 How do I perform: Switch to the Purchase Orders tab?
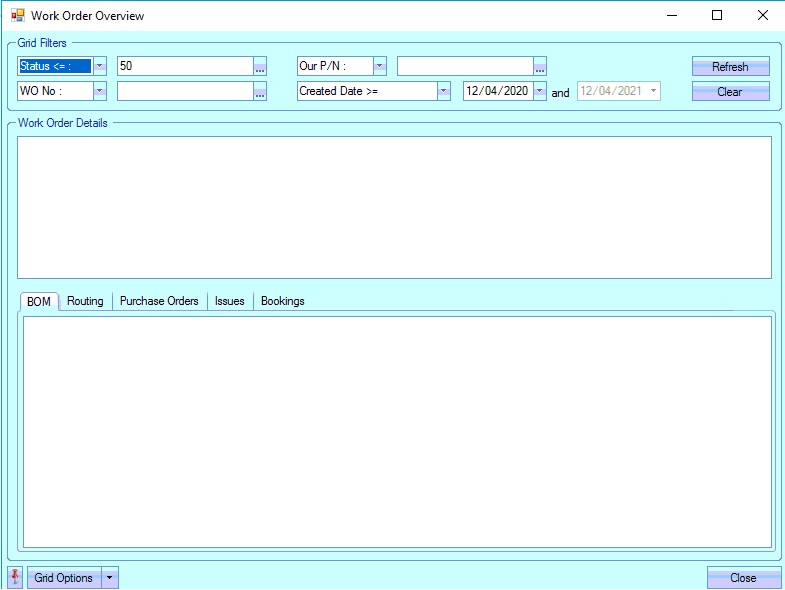pos(159,301)
